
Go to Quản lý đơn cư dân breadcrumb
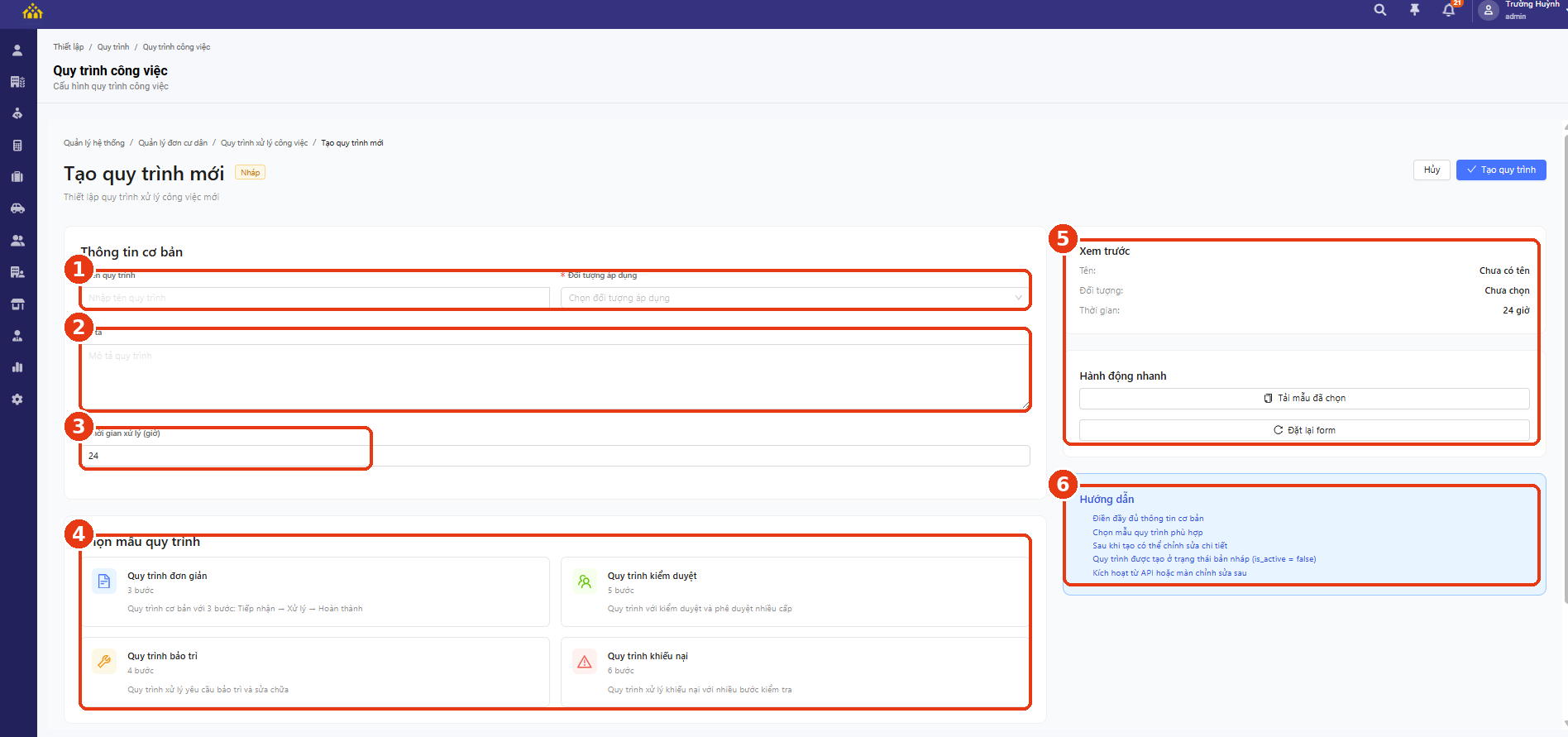pyautogui.click(x=173, y=143)
